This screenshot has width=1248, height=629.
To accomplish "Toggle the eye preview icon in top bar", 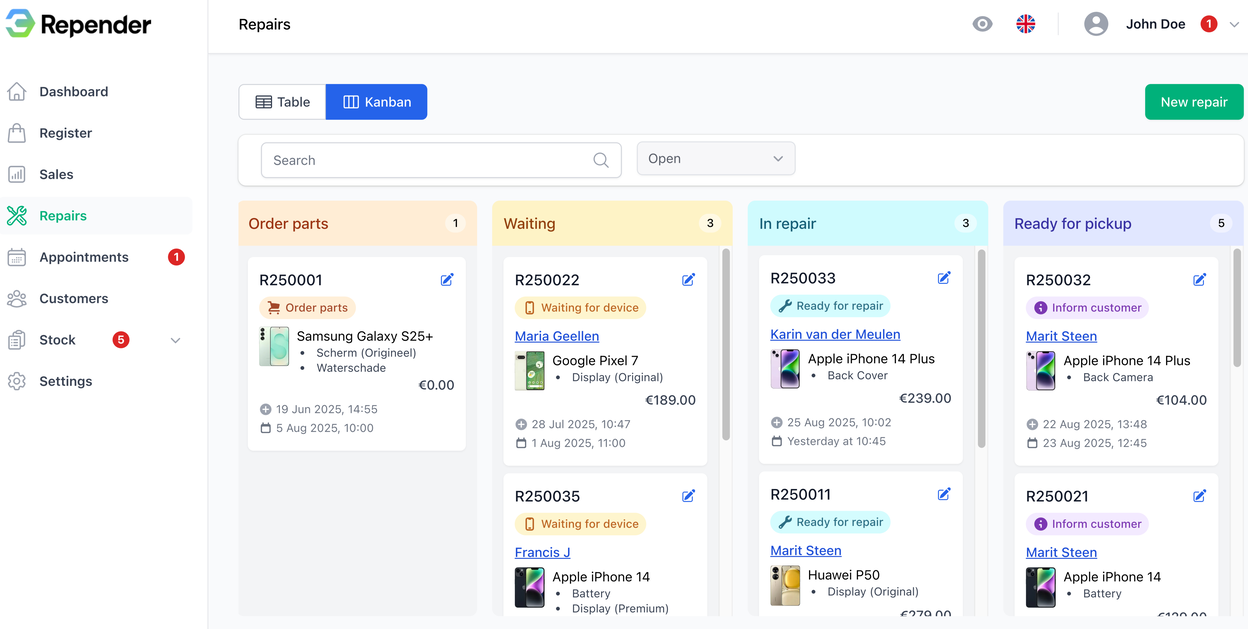I will pyautogui.click(x=982, y=23).
